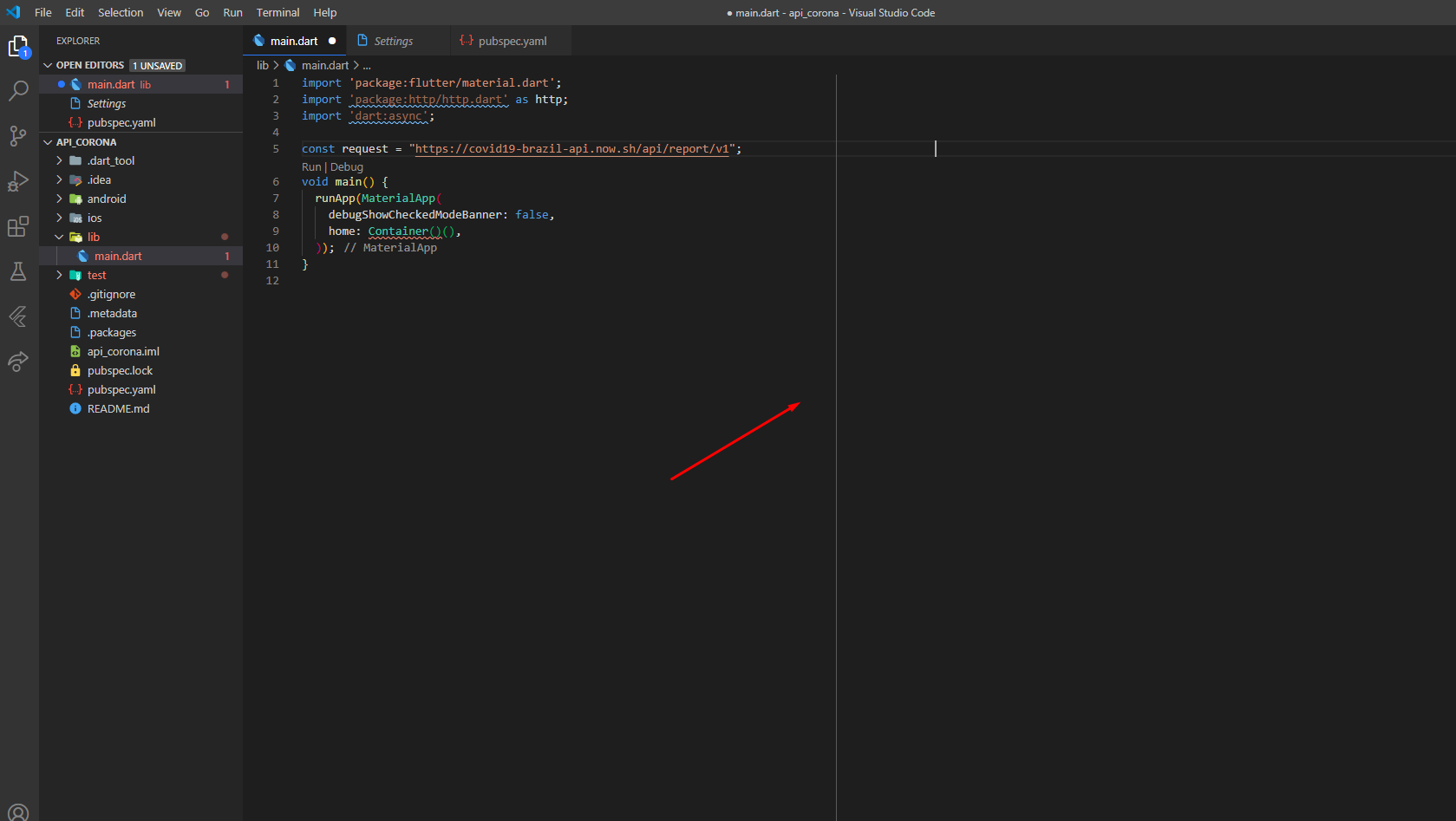Viewport: 1456px width, 821px height.
Task: Click the share arrow icon in activity bar
Action: pos(18,362)
